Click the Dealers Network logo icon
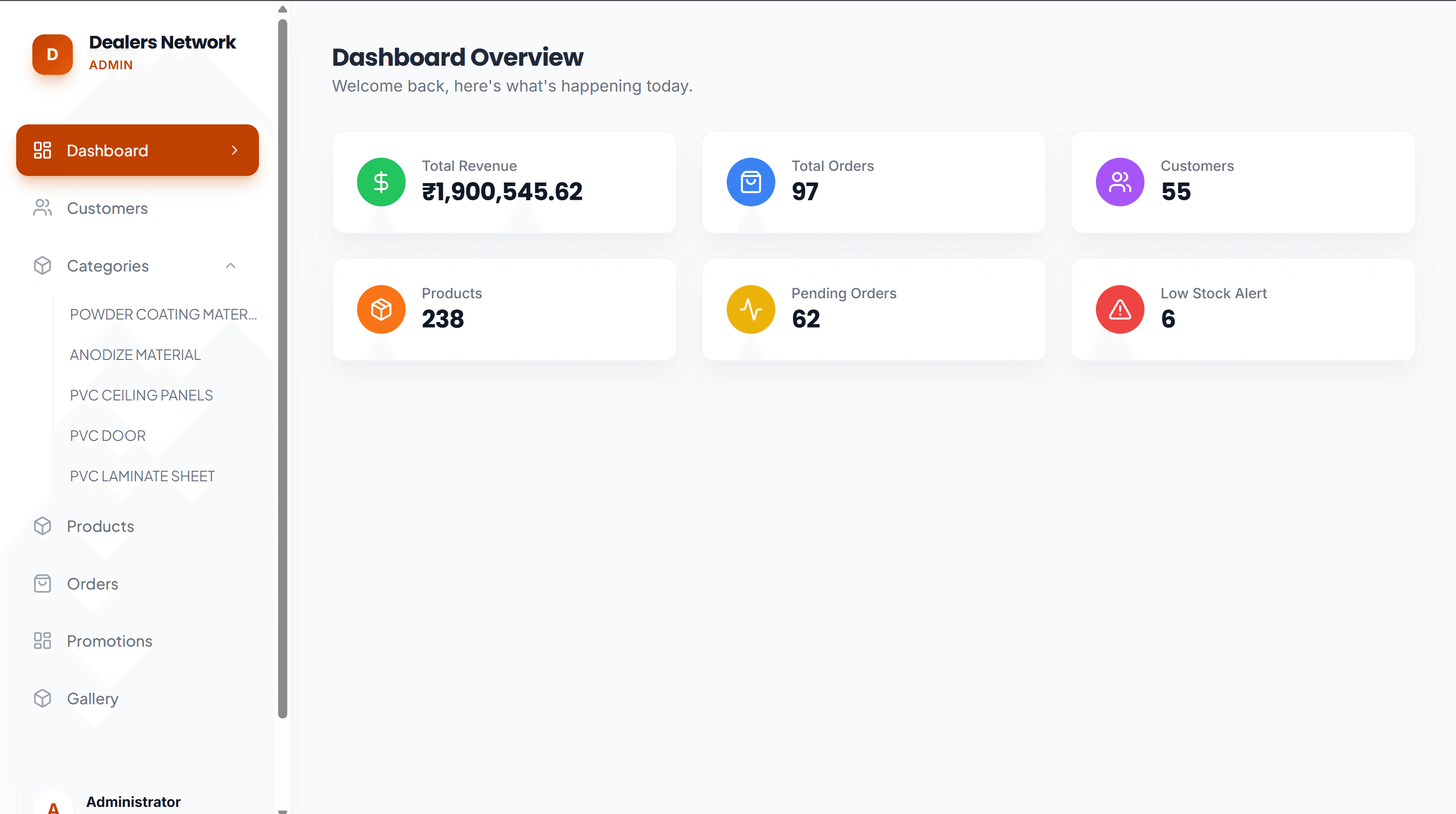This screenshot has height=814, width=1456. point(52,55)
